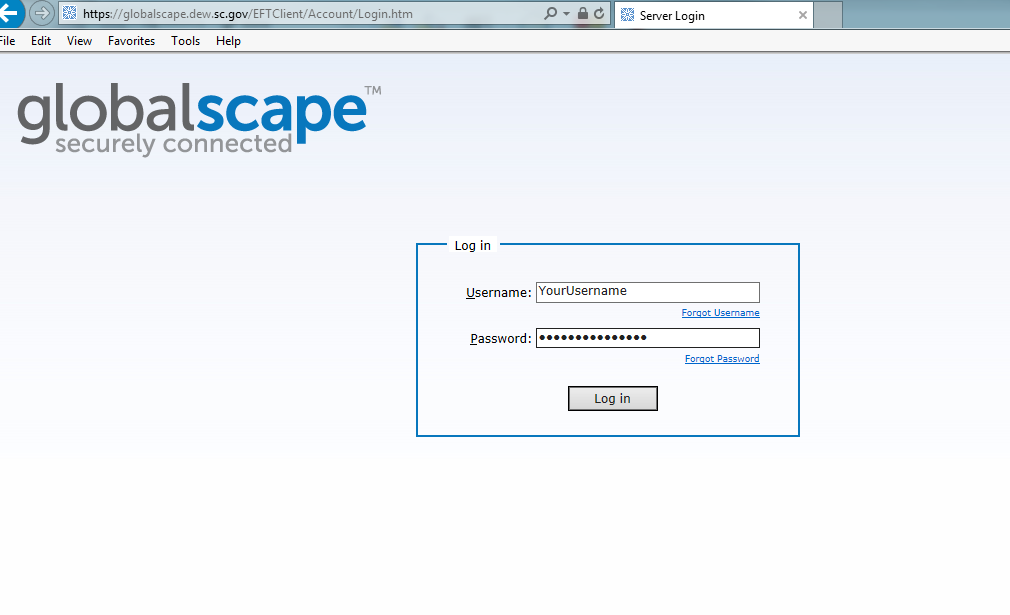
Task: Open the File menu
Action: (x=7, y=41)
